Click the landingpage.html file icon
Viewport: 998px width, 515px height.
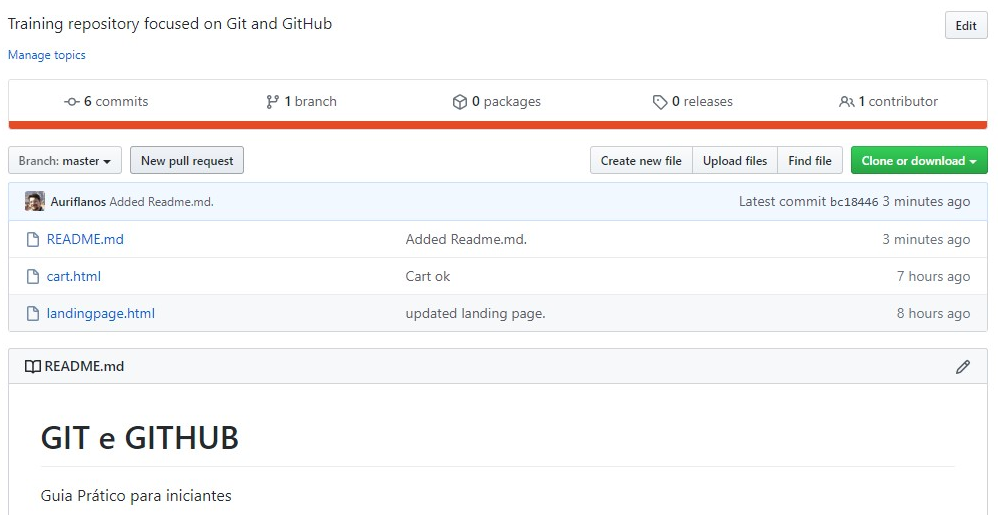pyautogui.click(x=32, y=313)
